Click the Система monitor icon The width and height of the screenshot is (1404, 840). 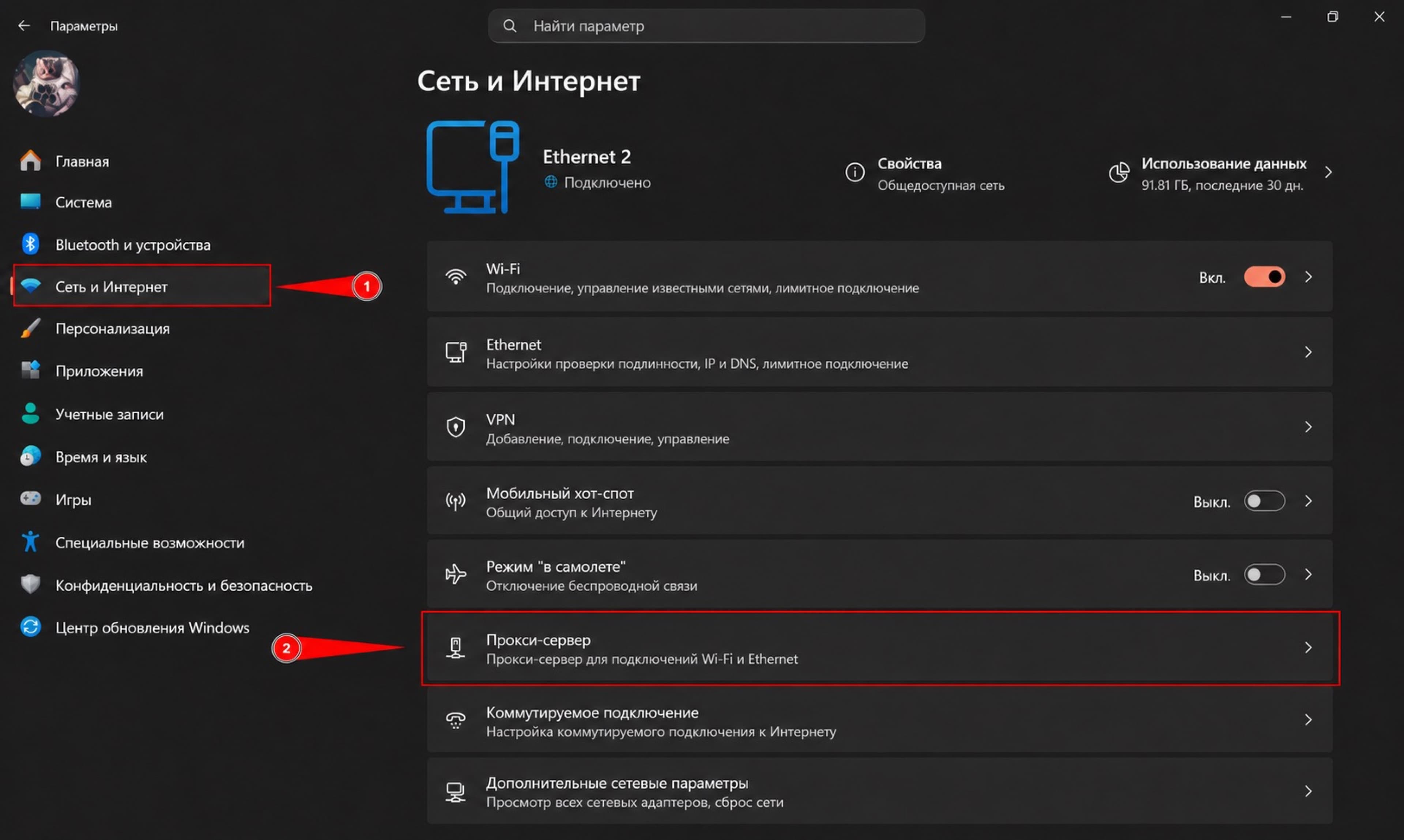(31, 201)
